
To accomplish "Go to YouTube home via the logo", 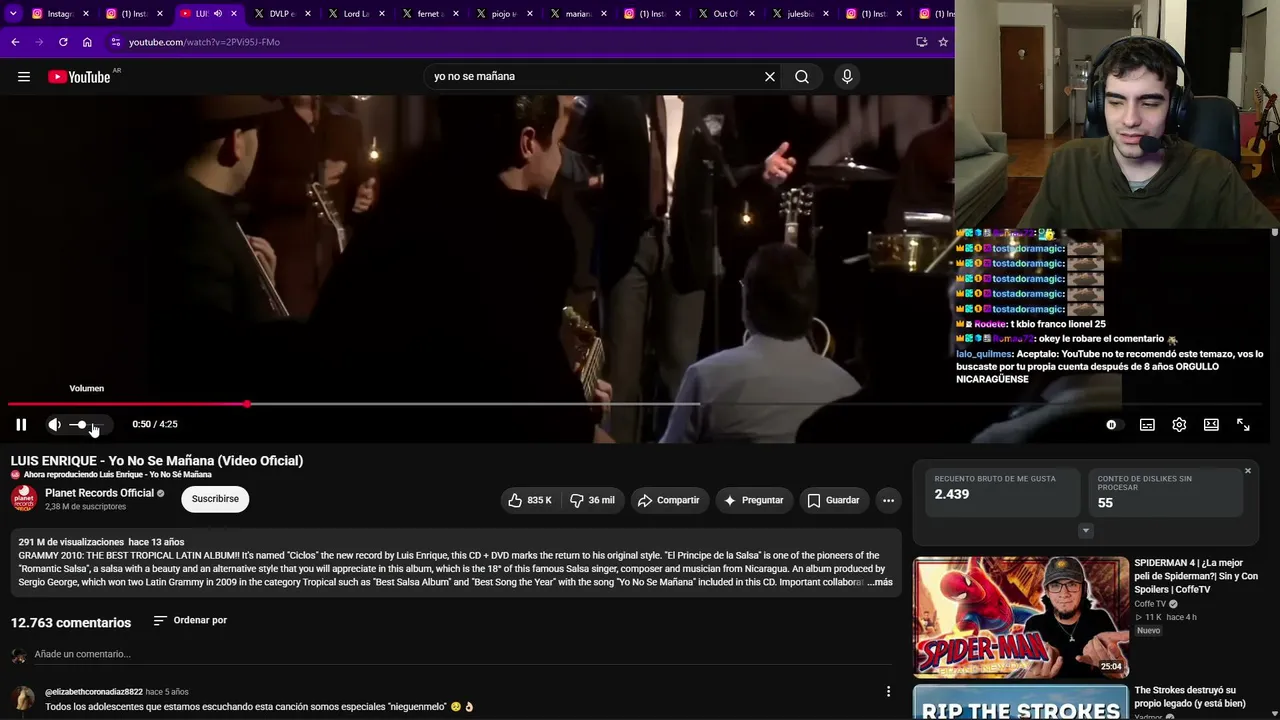I will pyautogui.click(x=79, y=77).
